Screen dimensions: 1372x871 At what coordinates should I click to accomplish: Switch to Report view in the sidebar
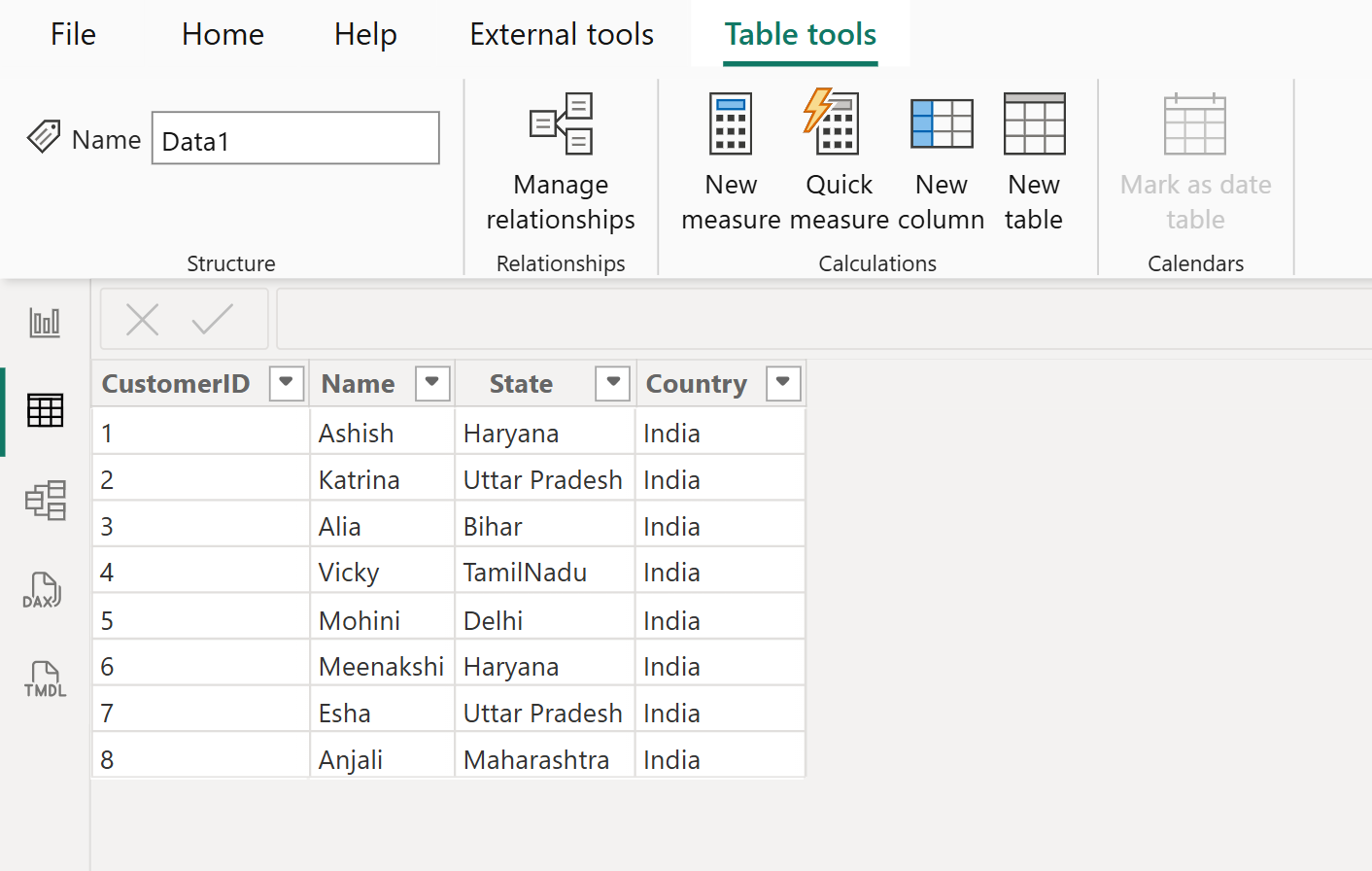[x=44, y=322]
